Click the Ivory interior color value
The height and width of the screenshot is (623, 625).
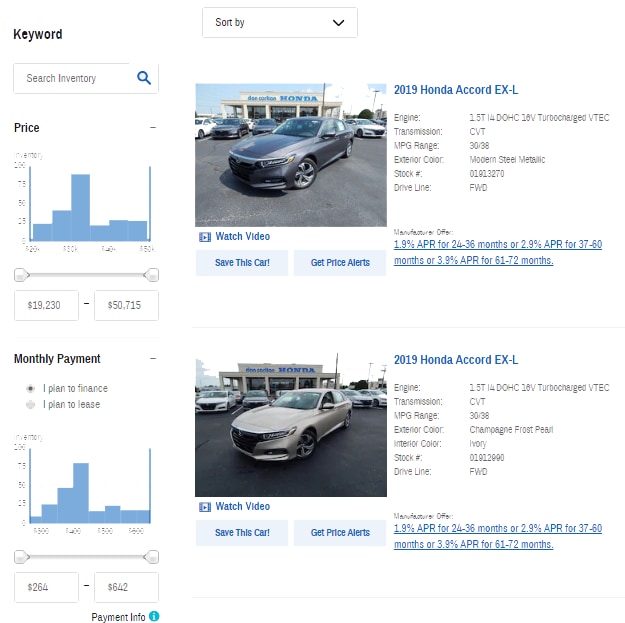478,444
